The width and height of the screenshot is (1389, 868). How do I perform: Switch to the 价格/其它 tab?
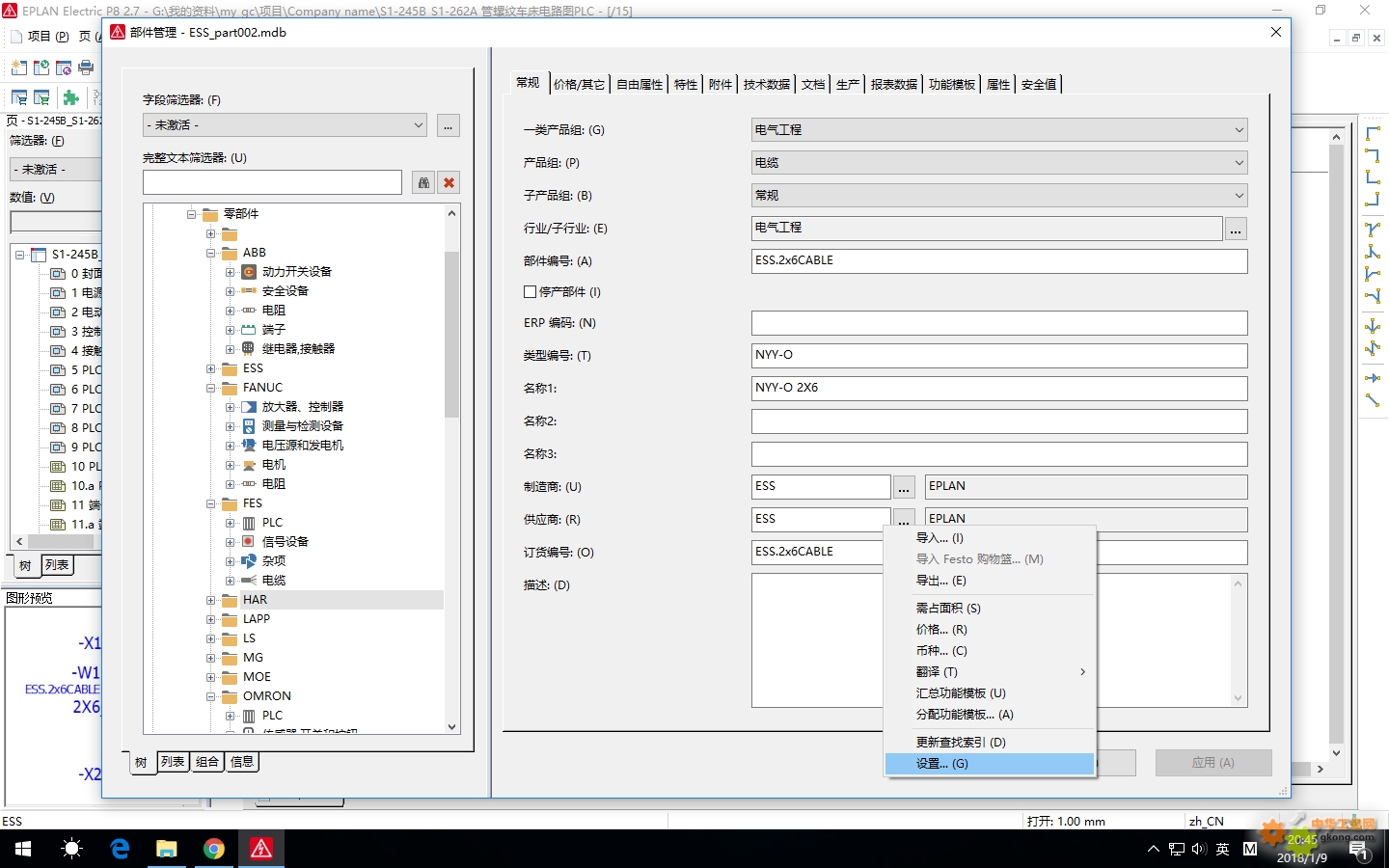pos(579,85)
